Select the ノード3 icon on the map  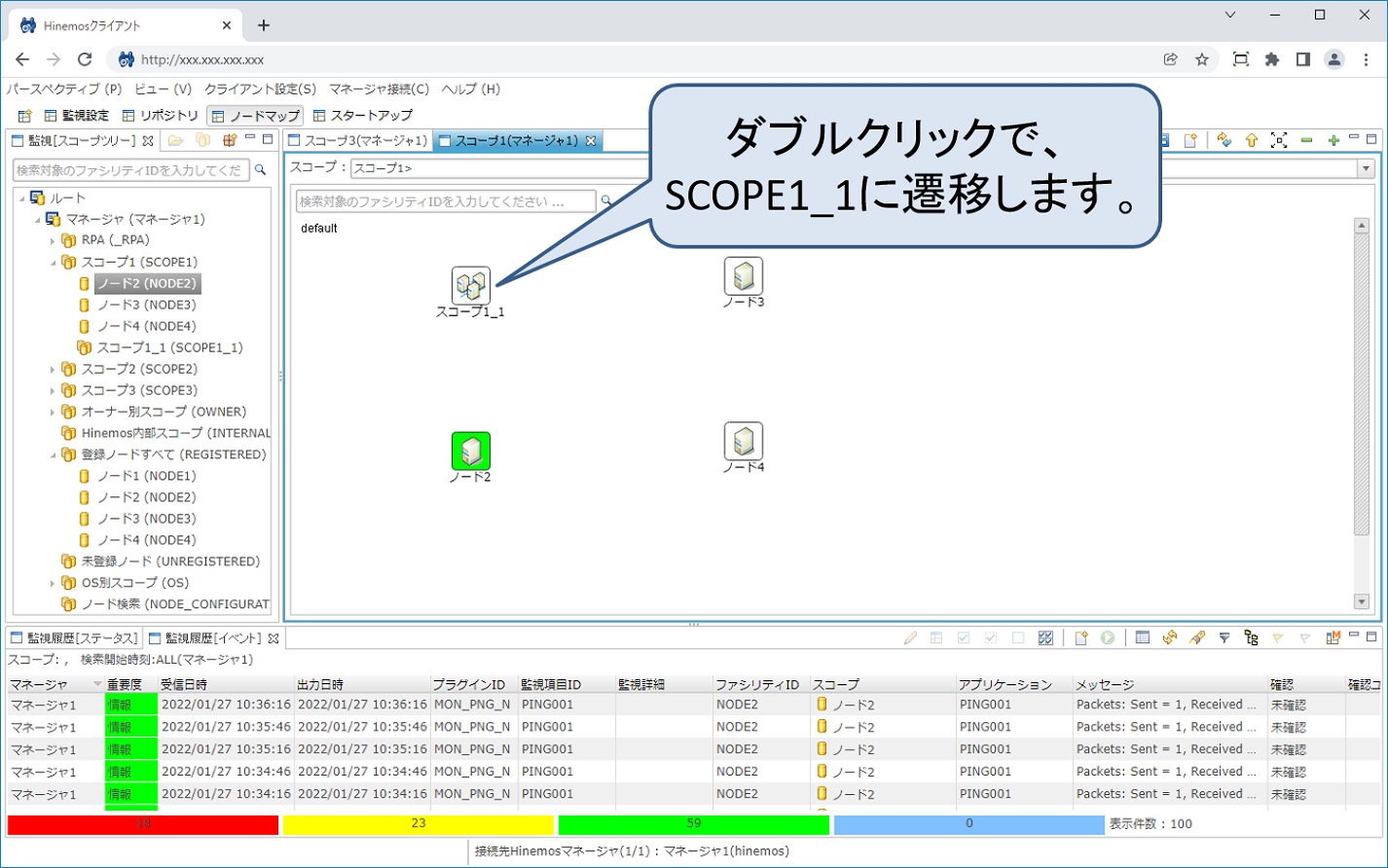[744, 276]
